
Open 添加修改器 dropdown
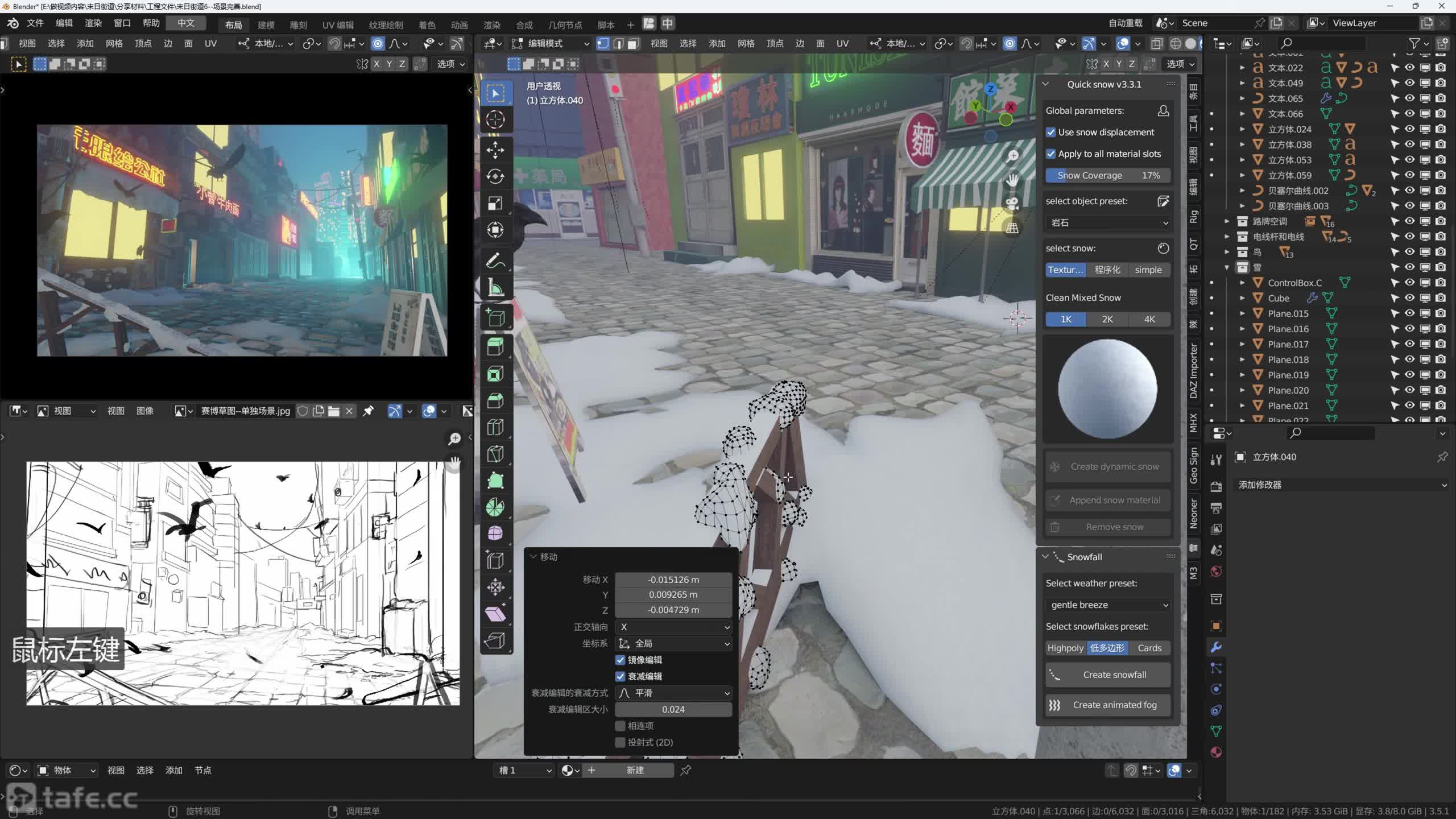point(1342,485)
